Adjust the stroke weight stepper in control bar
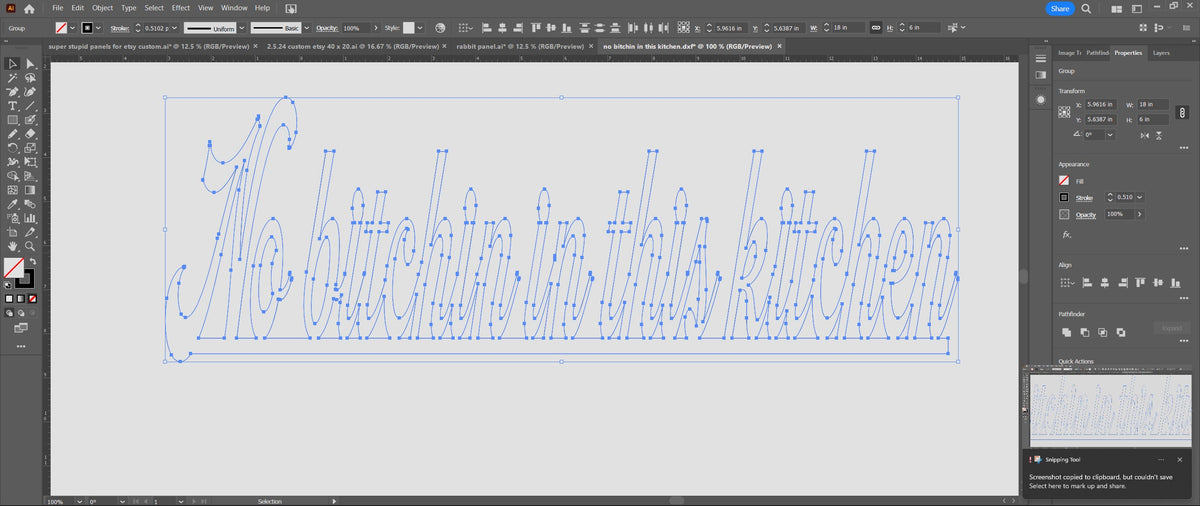The image size is (1200, 506). pyautogui.click(x=137, y=28)
